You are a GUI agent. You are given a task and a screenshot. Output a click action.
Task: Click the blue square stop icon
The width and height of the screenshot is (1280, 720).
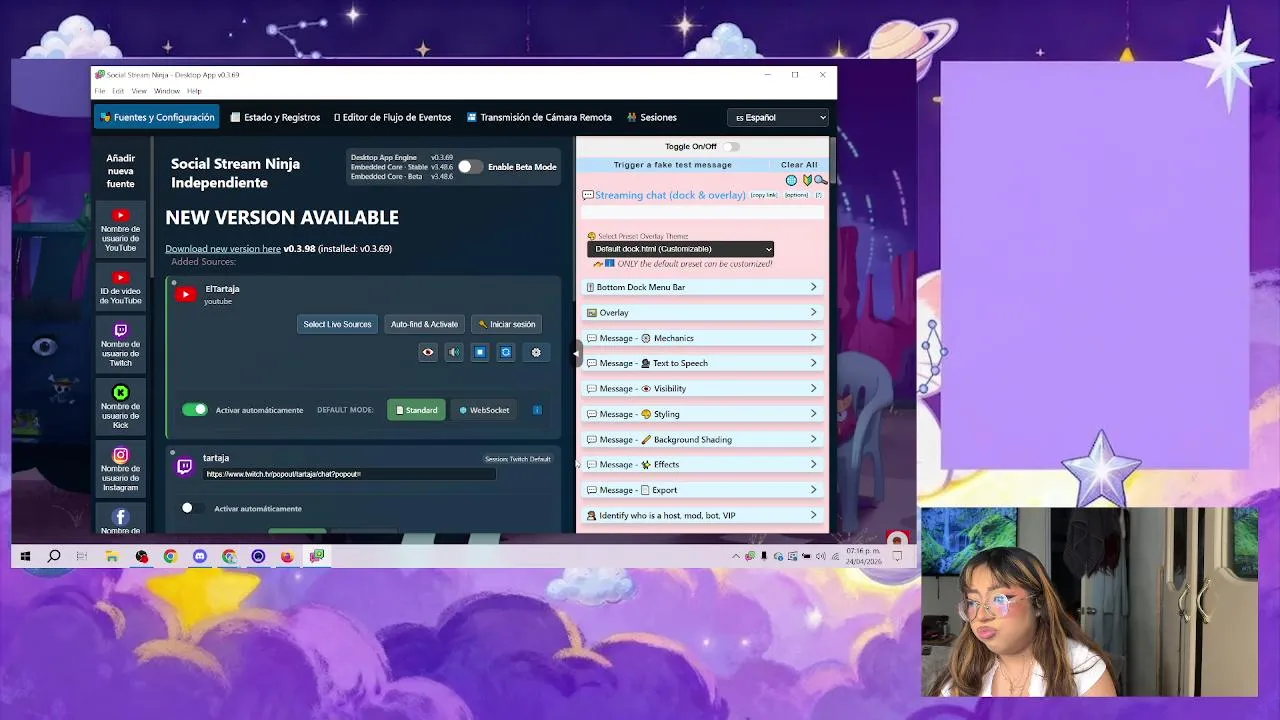pyautogui.click(x=480, y=352)
